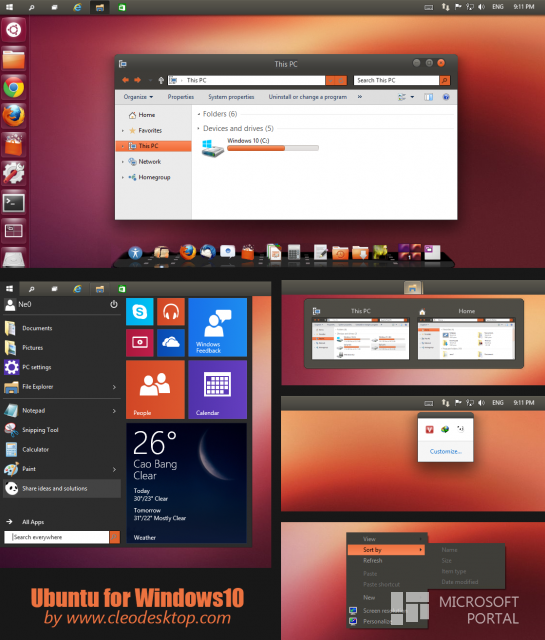Collapse the Devices and drives (5) group
Screen dimensions: 545x640
[199, 128]
